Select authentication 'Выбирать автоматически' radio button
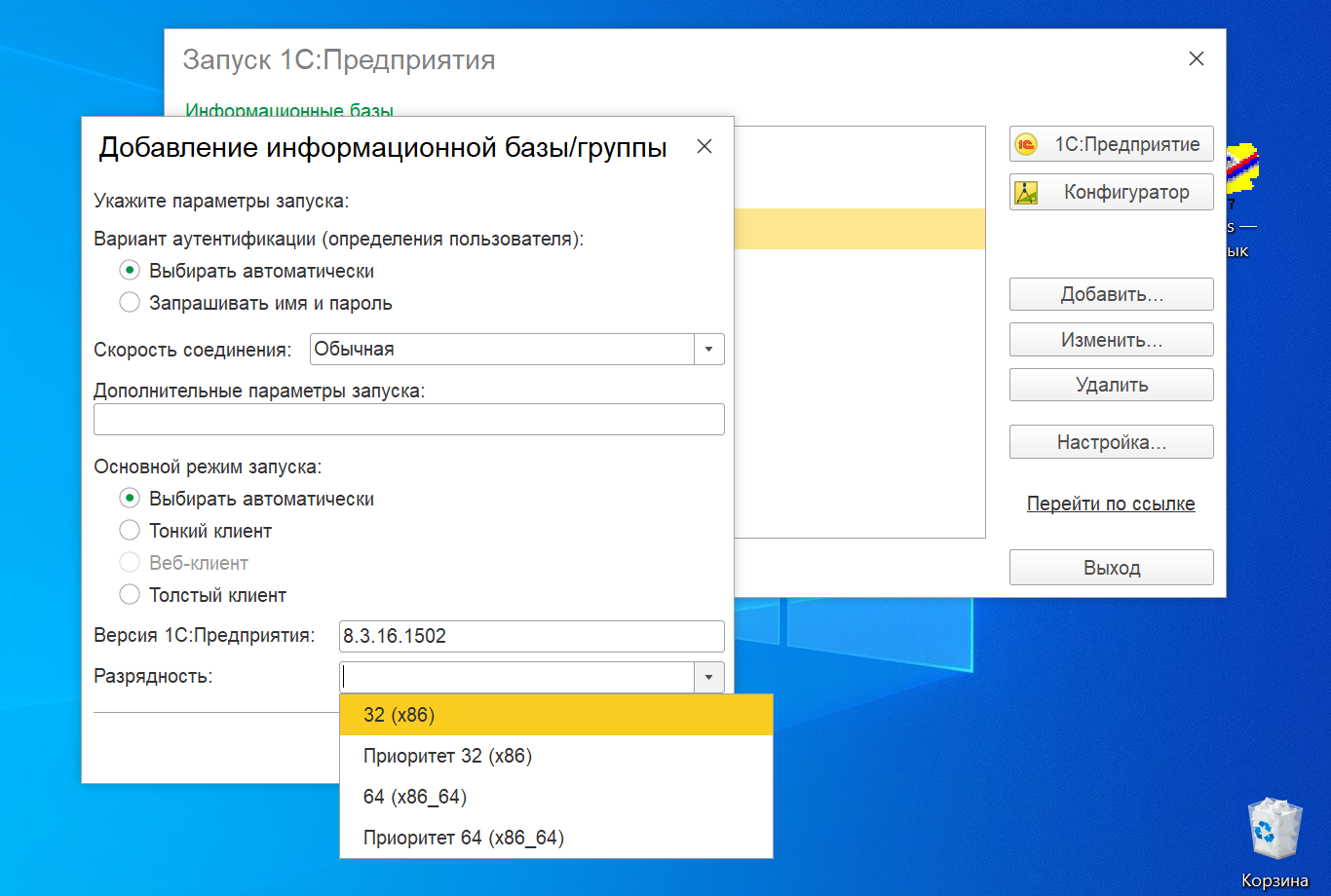The height and width of the screenshot is (896, 1331). pos(130,271)
